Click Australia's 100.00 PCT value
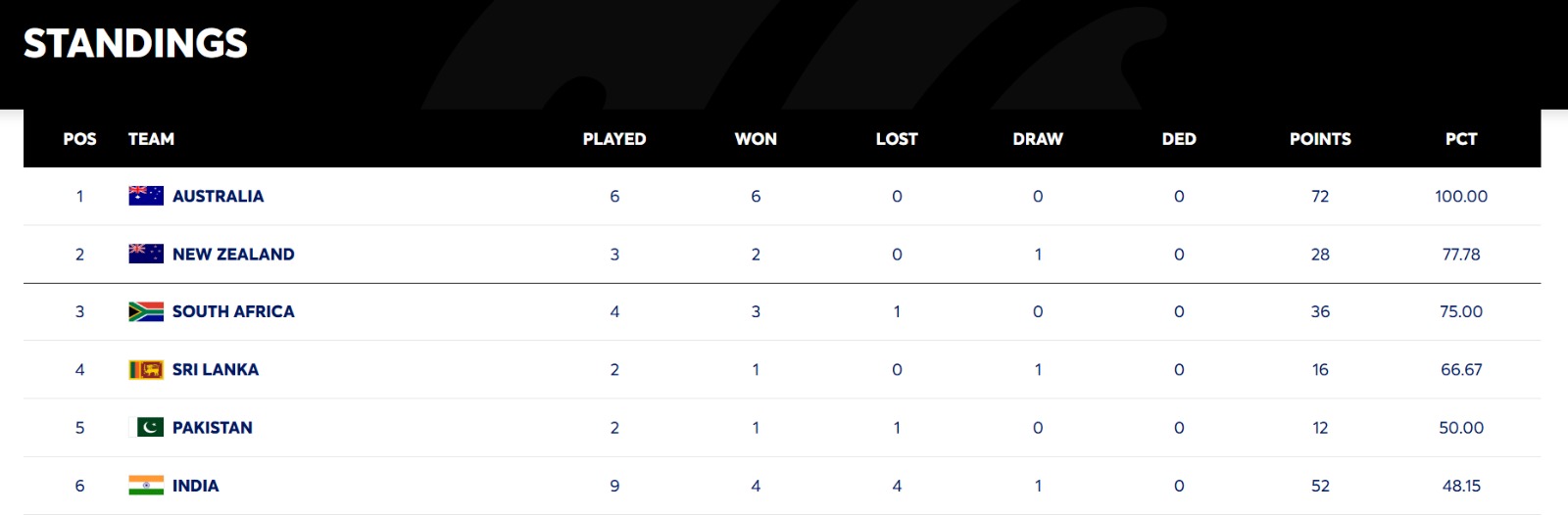Viewport: 1568px width, 515px height. [1461, 196]
